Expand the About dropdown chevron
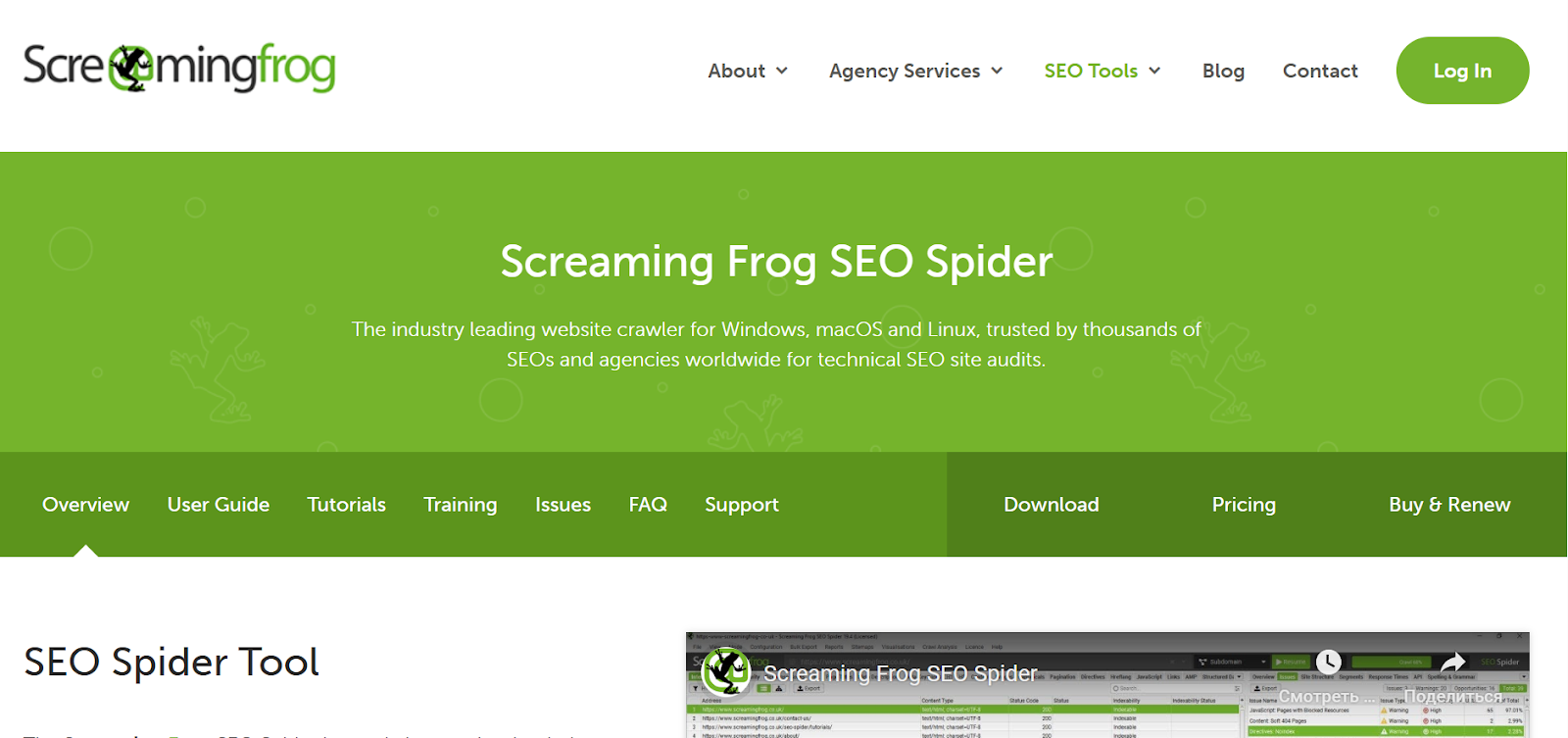The width and height of the screenshot is (1568, 738). coord(782,71)
